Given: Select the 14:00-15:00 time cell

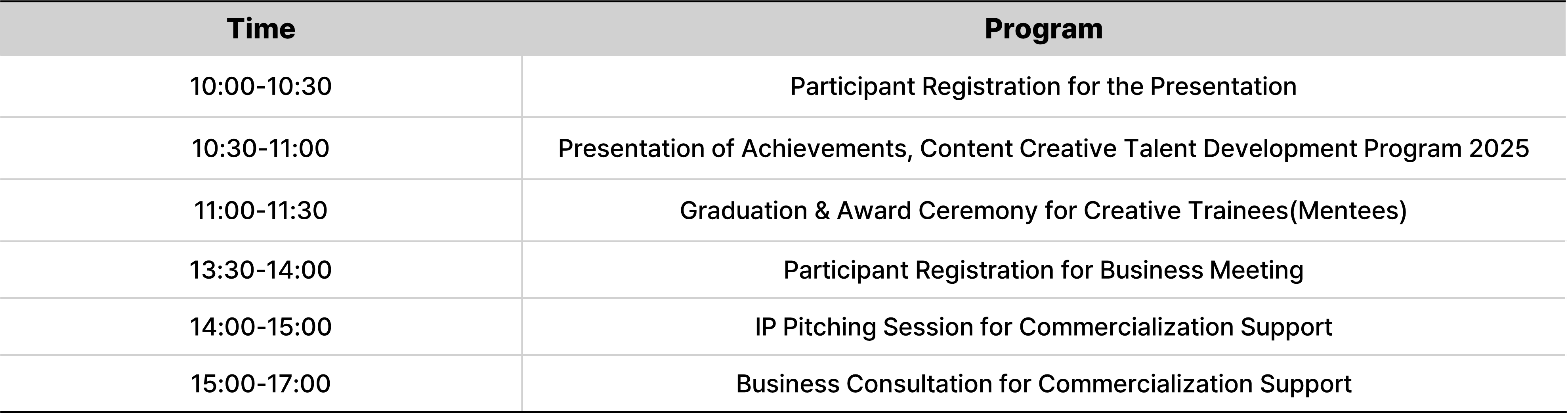Looking at the screenshot, I should (260, 327).
